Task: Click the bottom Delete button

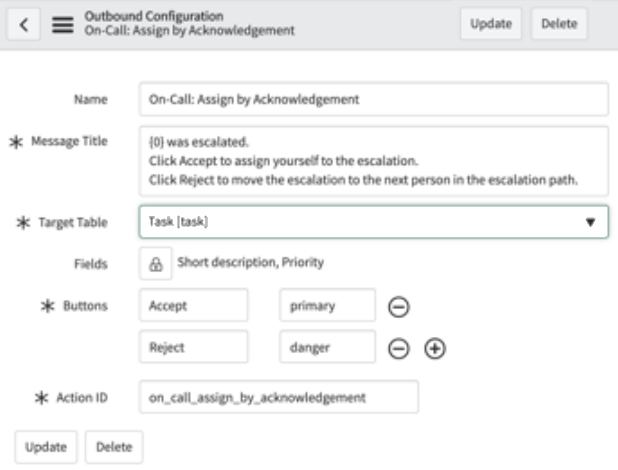Action: (x=114, y=447)
